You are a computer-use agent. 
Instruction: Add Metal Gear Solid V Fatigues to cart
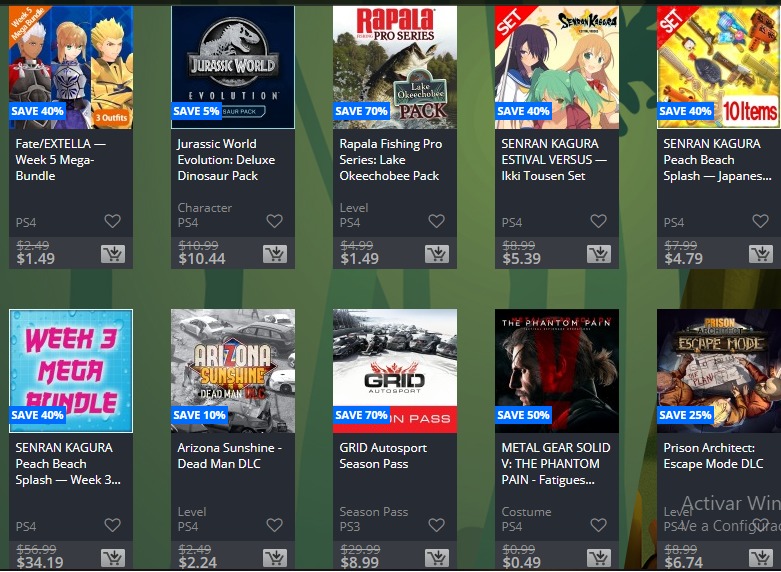599,558
